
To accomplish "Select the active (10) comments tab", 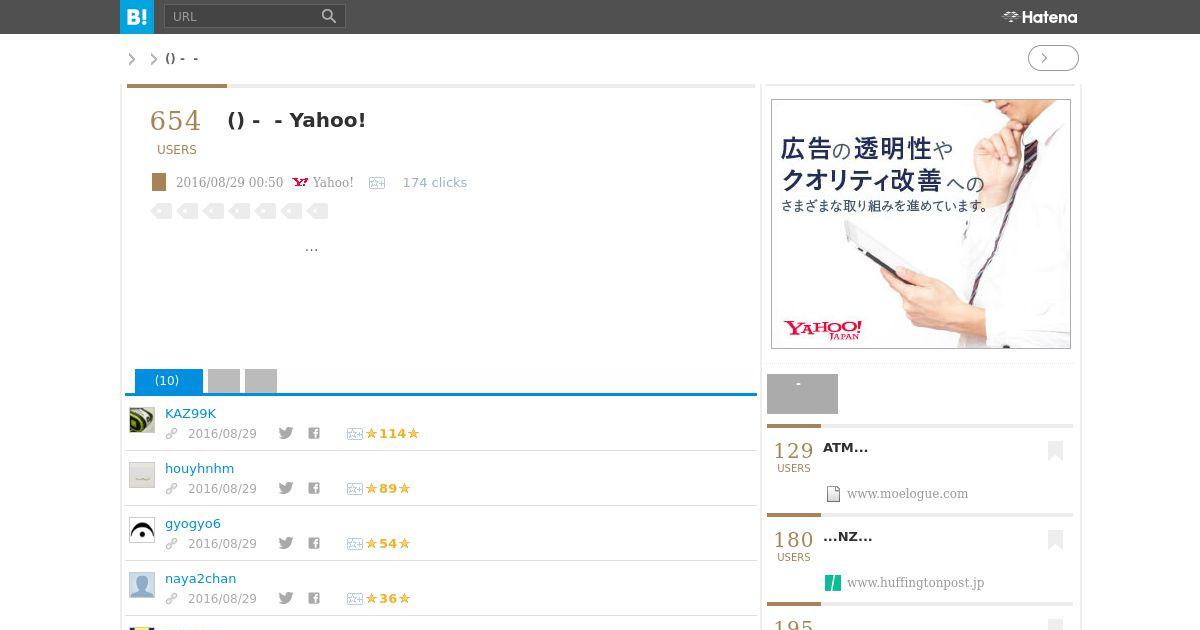I will (168, 381).
